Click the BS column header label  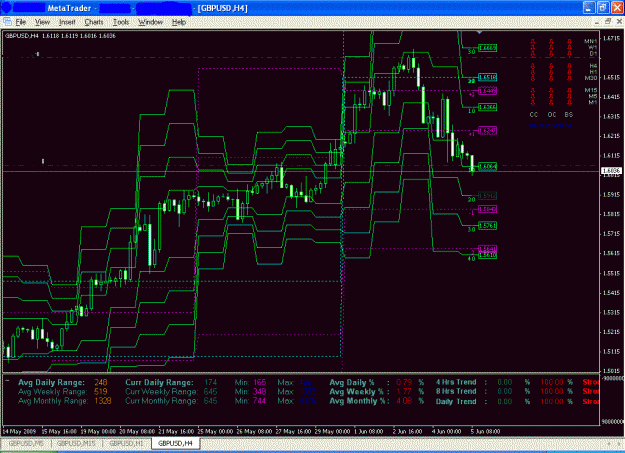[x=569, y=114]
